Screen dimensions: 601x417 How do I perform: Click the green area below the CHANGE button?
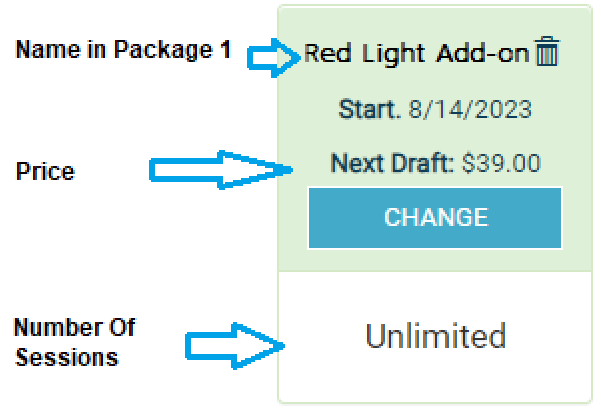(435, 260)
